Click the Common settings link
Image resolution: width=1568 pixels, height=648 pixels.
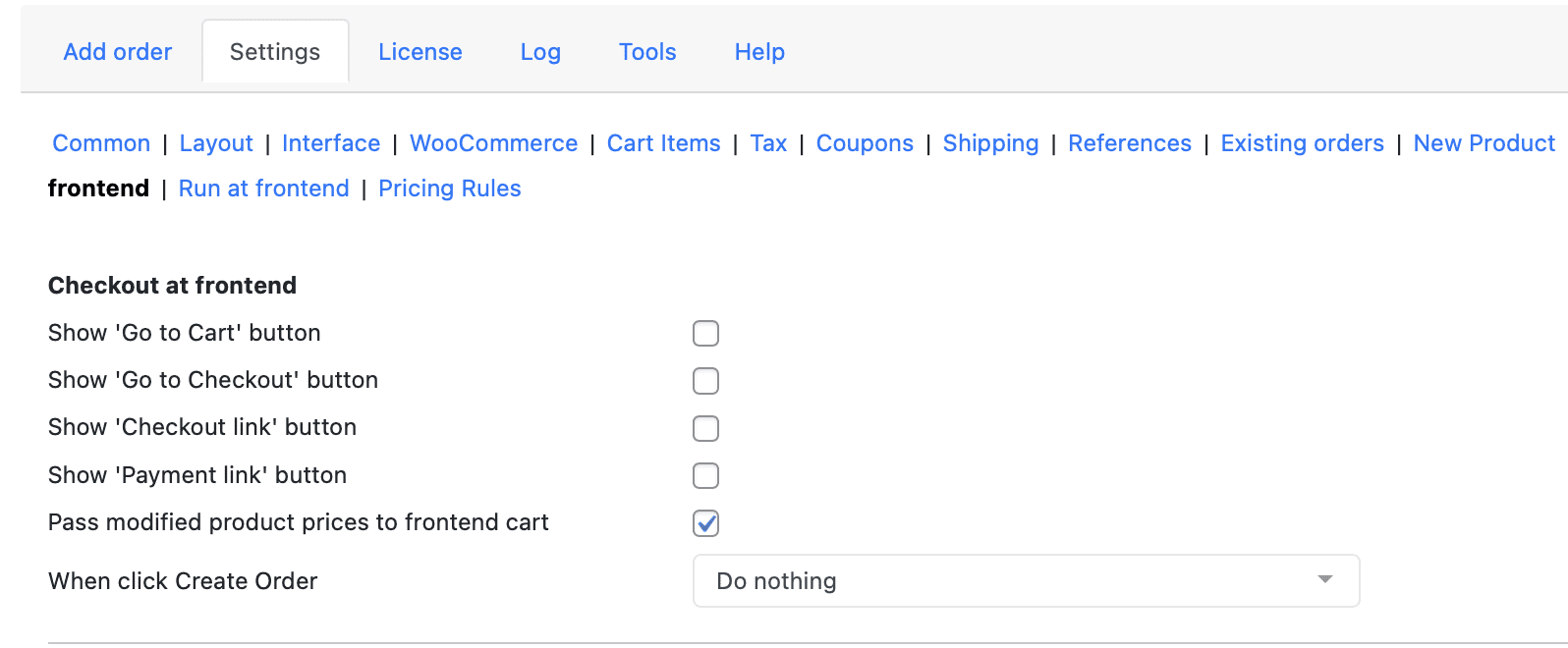[101, 143]
